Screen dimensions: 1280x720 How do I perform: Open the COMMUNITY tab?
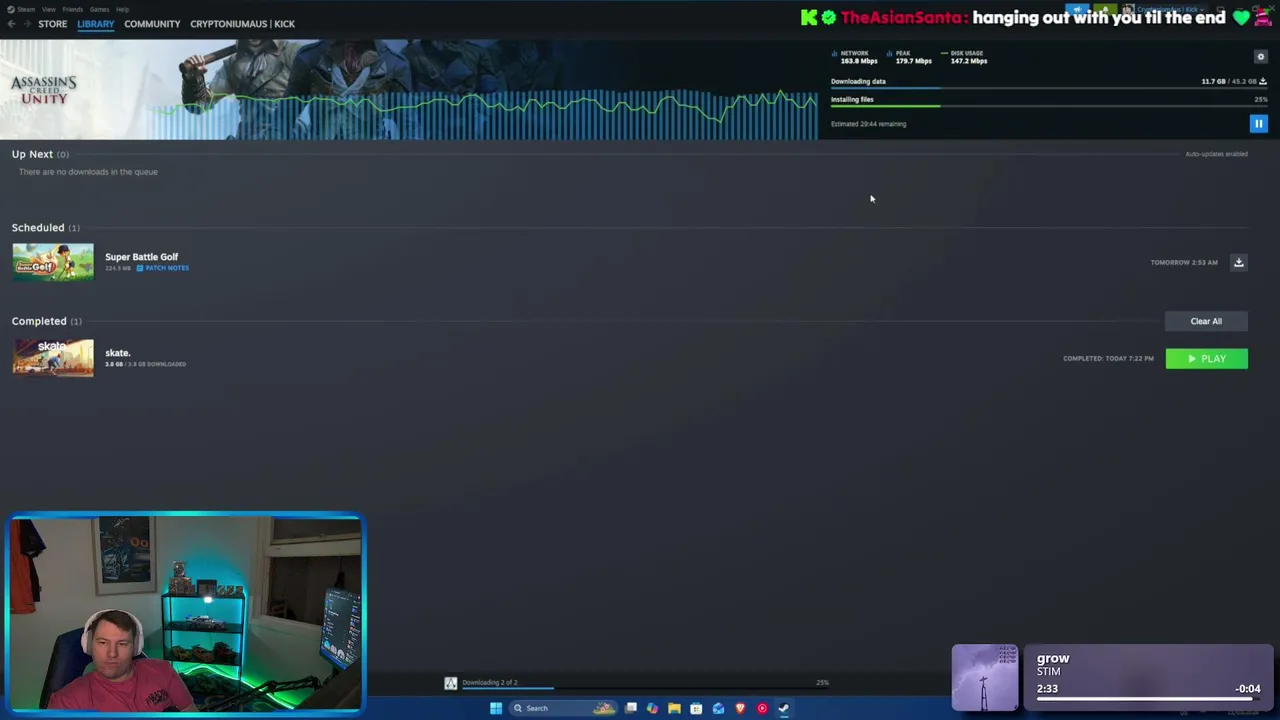pos(152,24)
